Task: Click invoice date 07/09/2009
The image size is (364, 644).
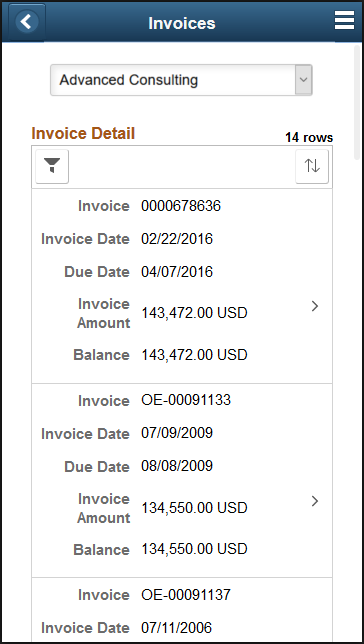Action: [177, 433]
